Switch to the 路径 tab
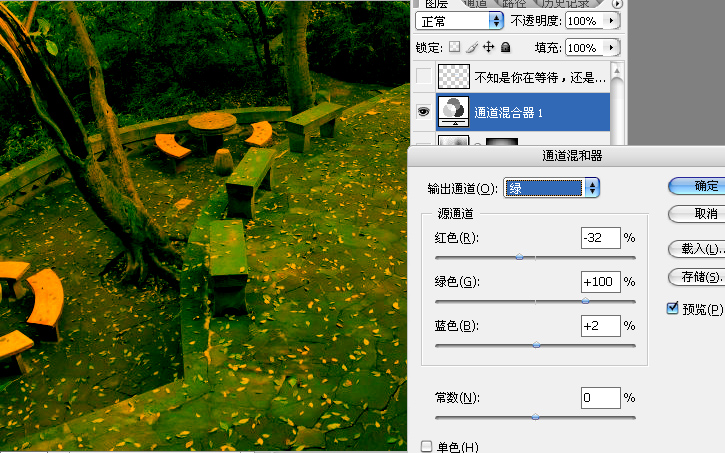The image size is (725, 453). click(514, 4)
